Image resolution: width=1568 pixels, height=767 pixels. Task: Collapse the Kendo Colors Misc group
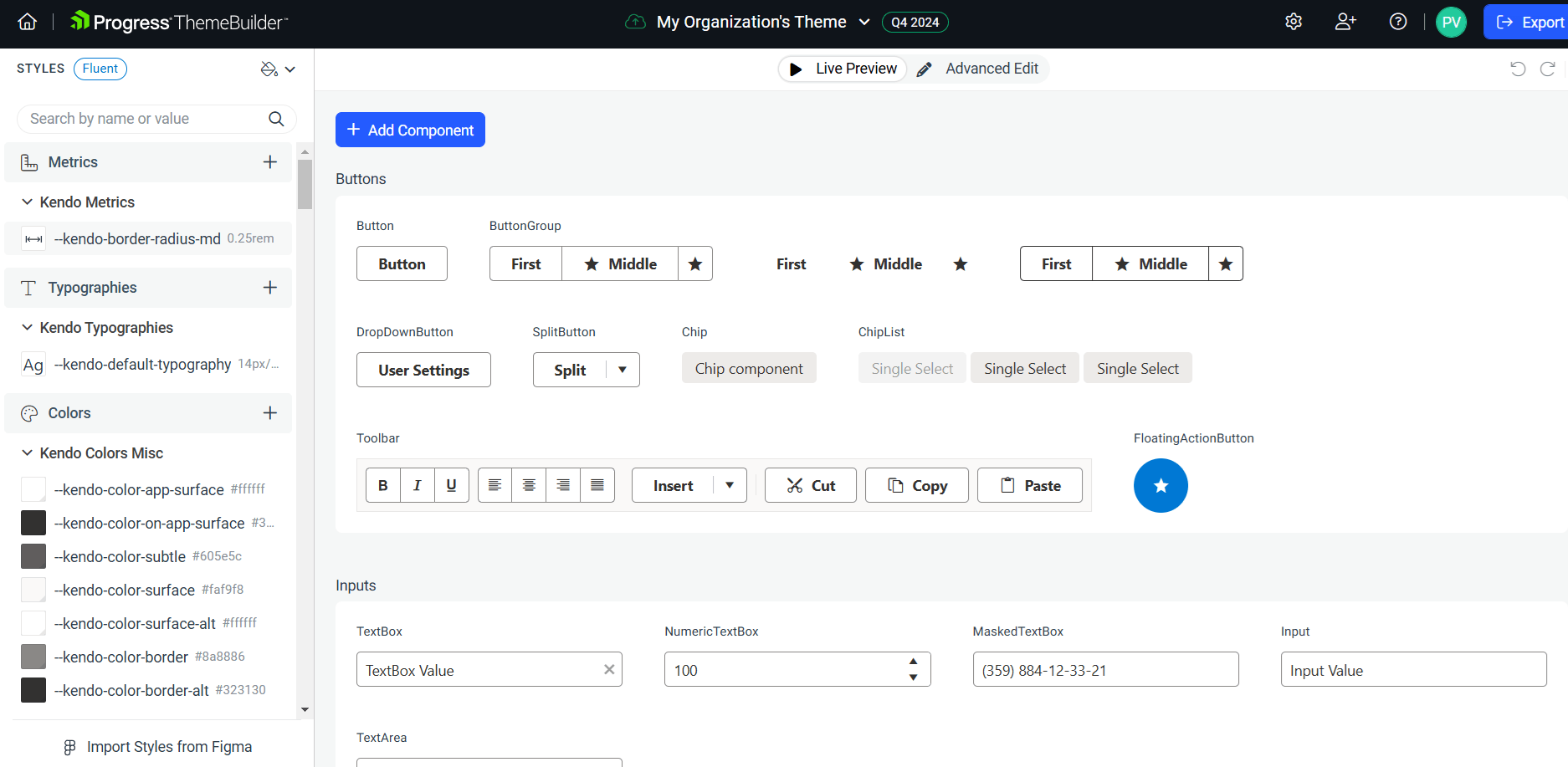point(28,453)
